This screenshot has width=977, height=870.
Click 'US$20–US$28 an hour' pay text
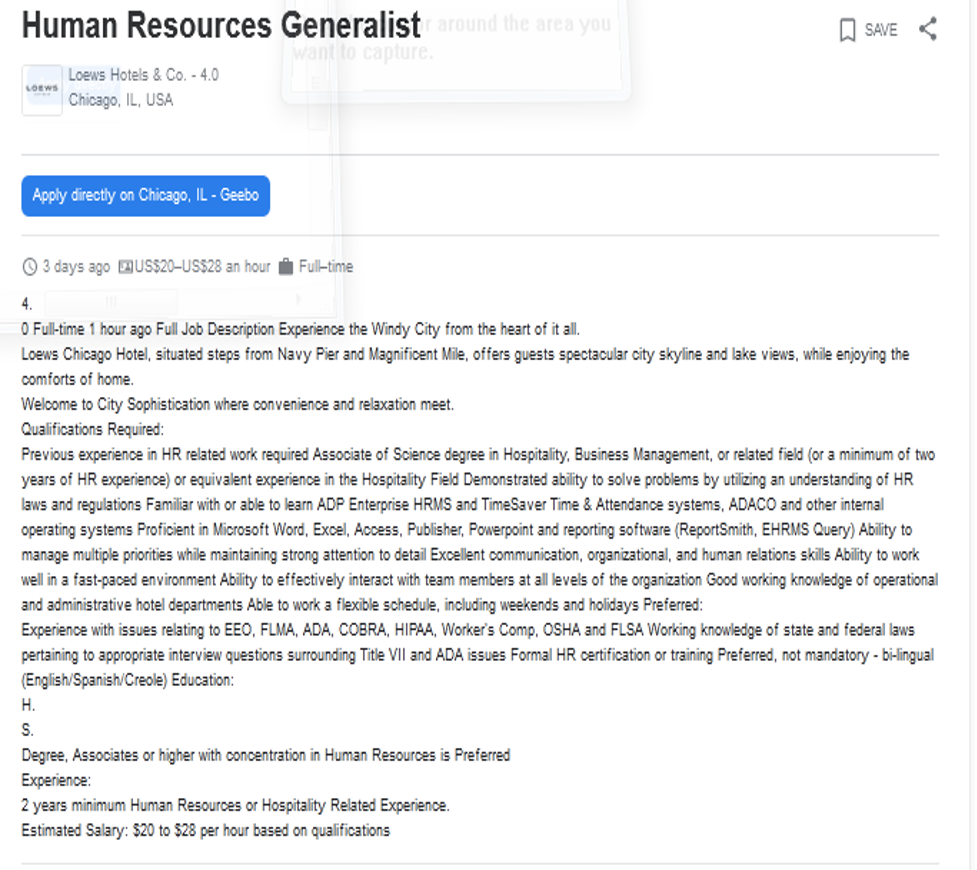coord(203,267)
